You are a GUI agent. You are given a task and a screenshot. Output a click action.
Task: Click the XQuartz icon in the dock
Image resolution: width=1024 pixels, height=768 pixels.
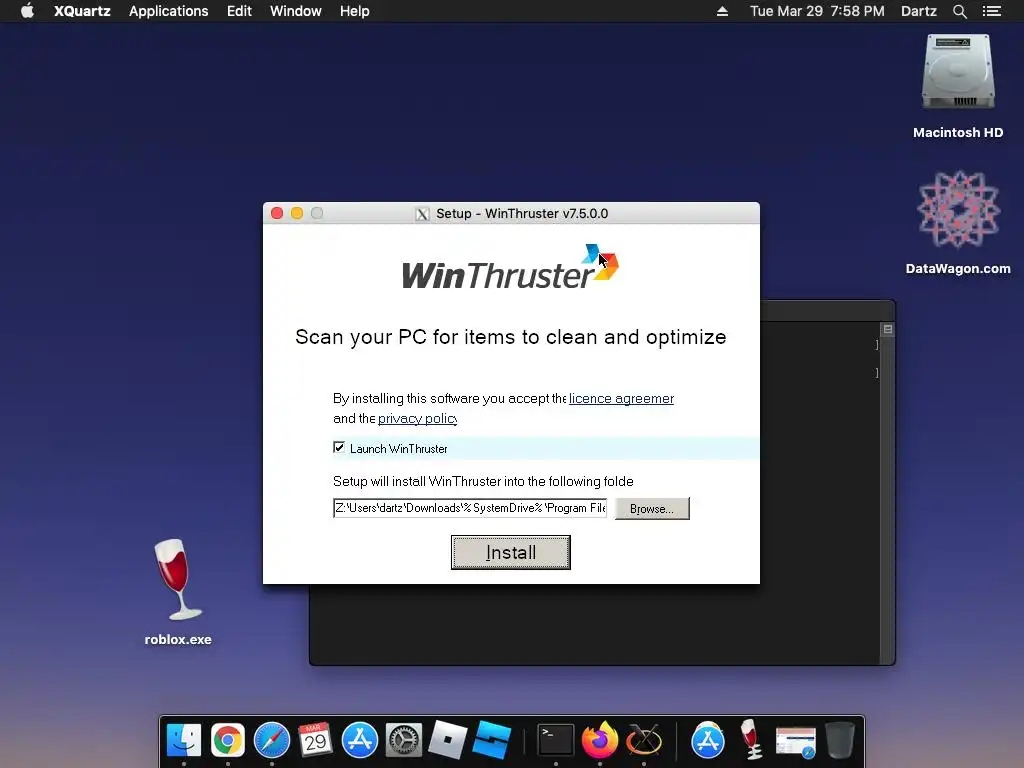click(644, 740)
